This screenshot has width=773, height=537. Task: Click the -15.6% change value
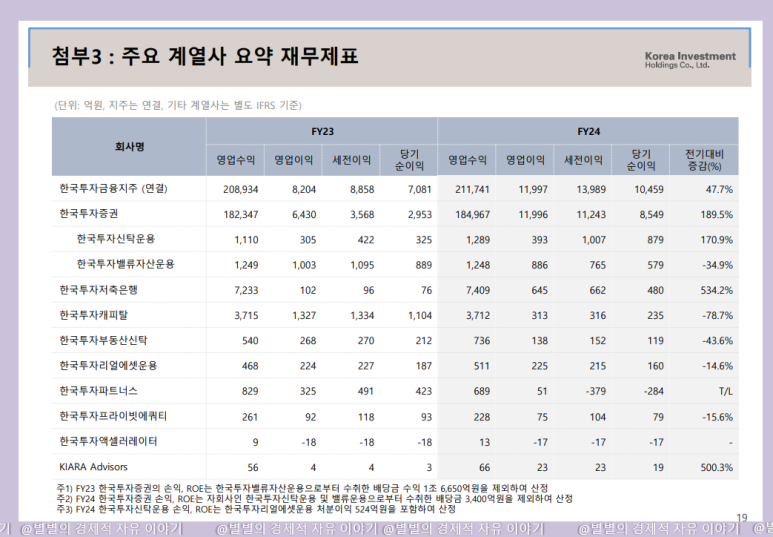[718, 417]
